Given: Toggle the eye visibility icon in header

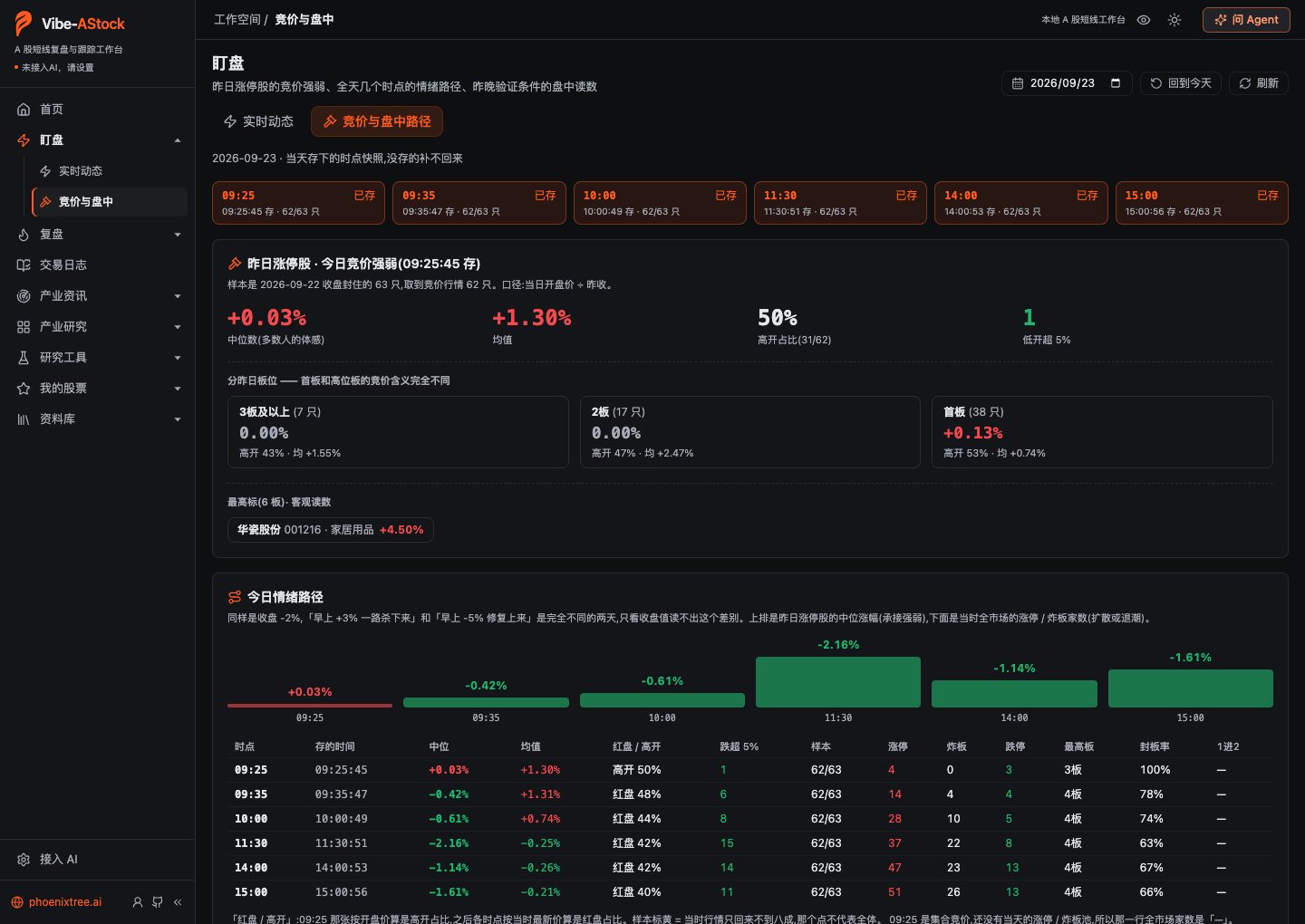Looking at the screenshot, I should pos(1144,20).
